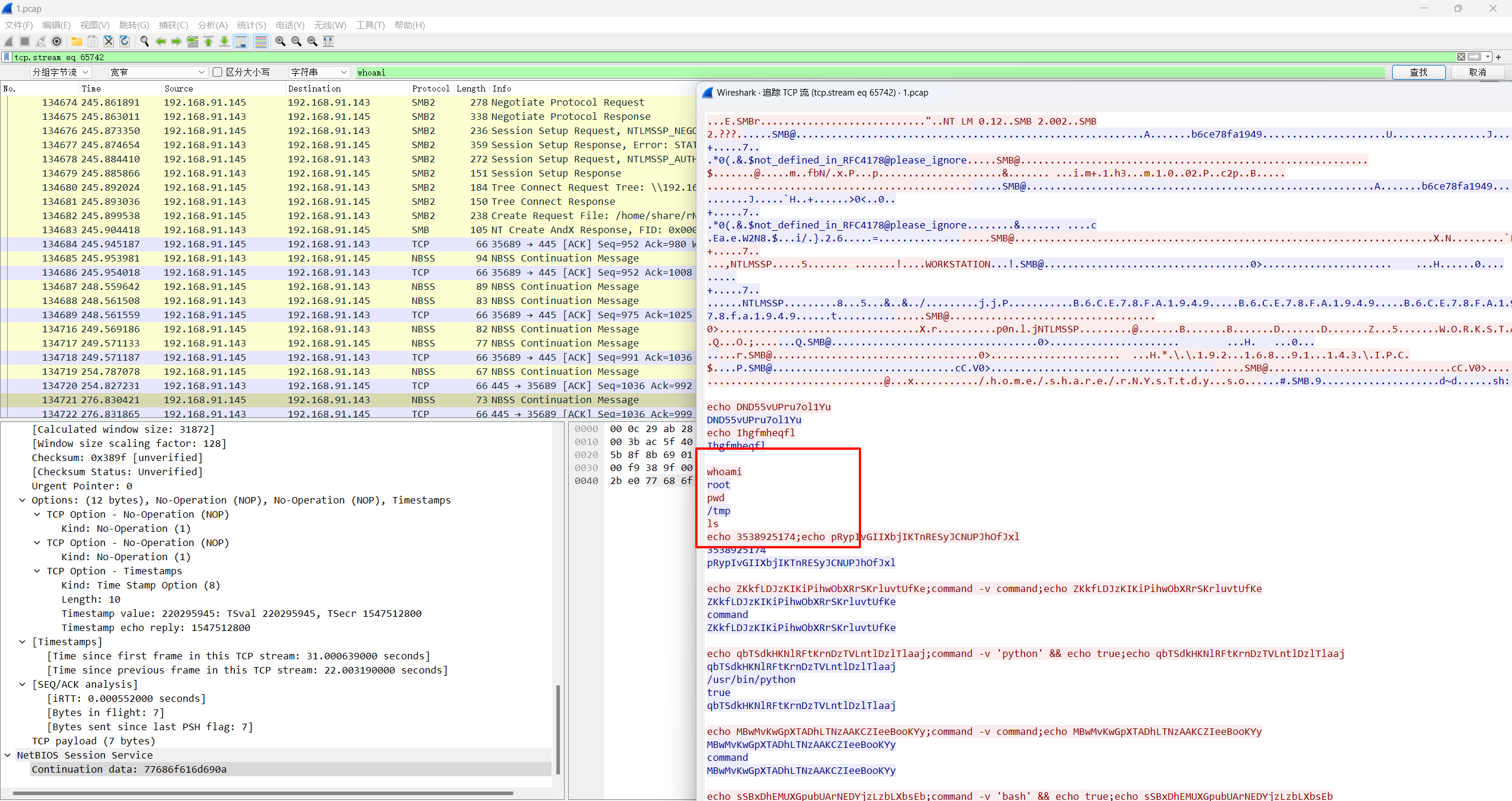
Task: Collapse the Options (12 bytes) tree node
Action: [22, 500]
